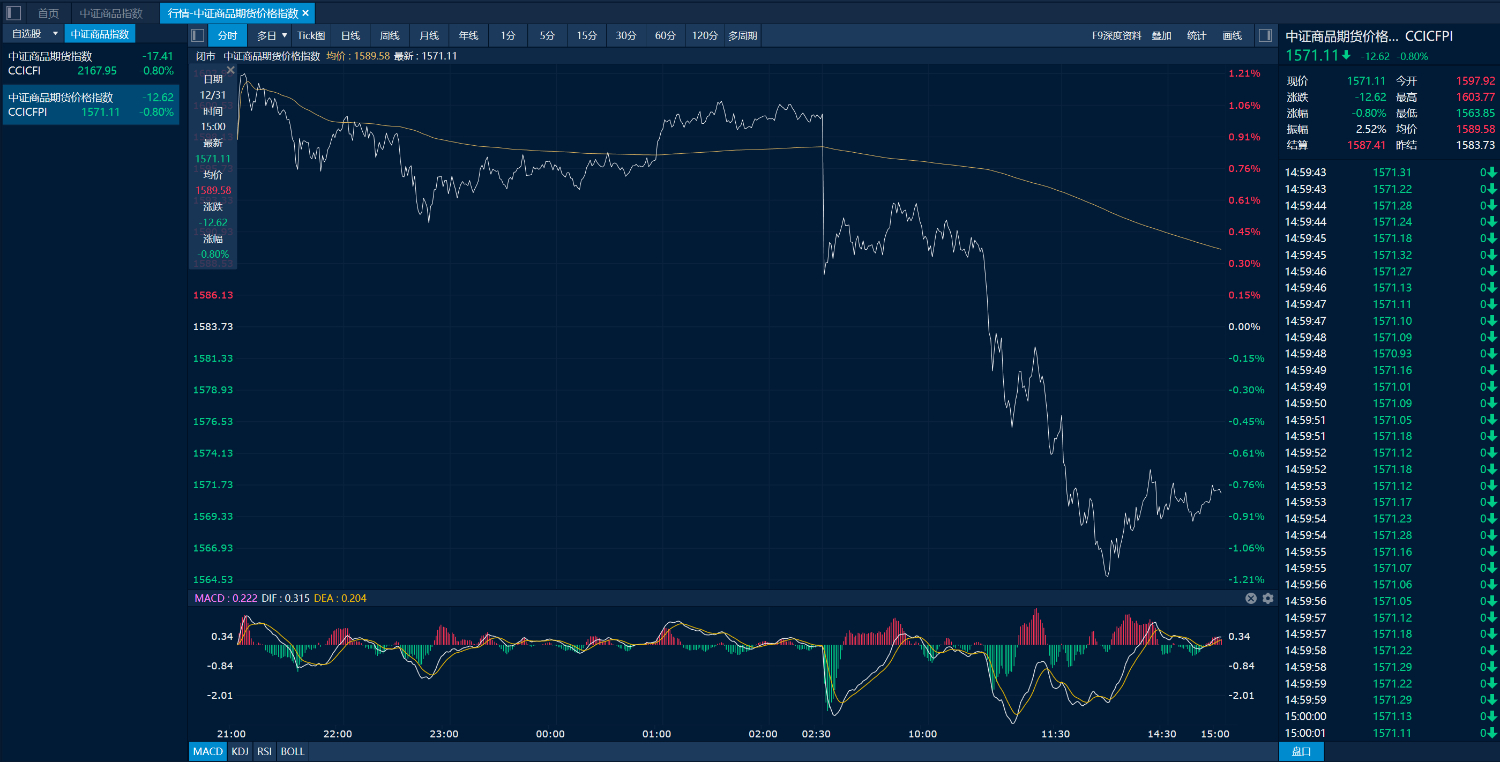Select CCICFI 中证商品期货指数 in watchlist
The height and width of the screenshot is (762, 1500).
90,63
